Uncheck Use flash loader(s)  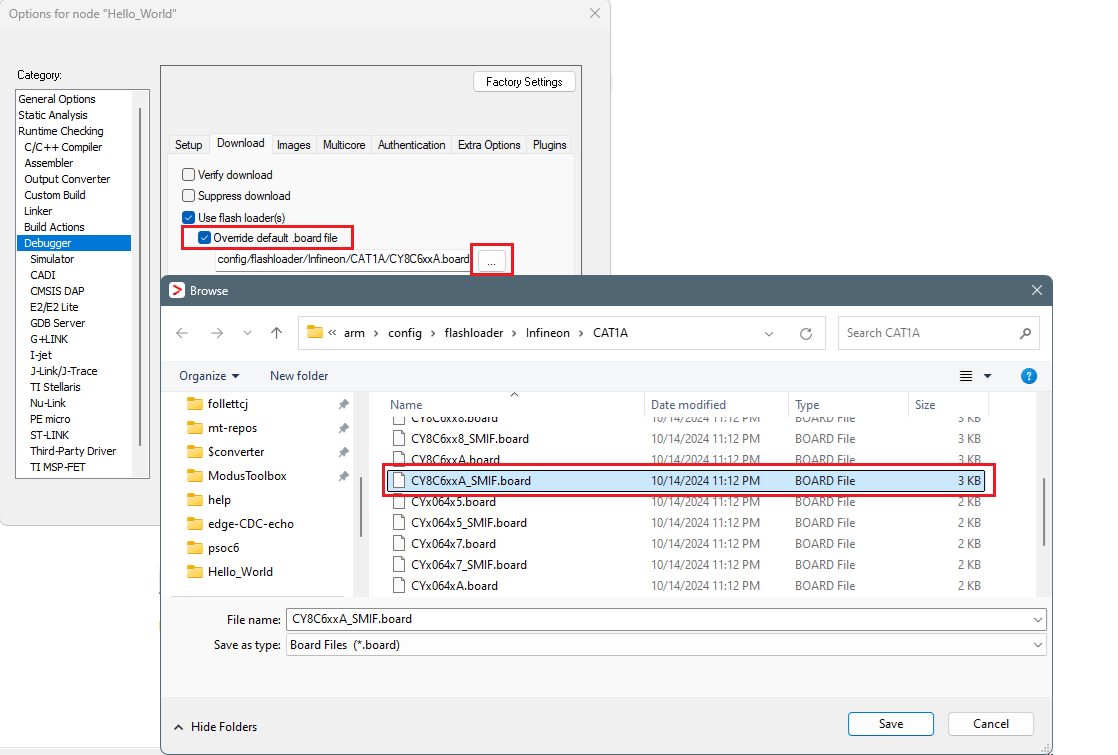point(188,217)
